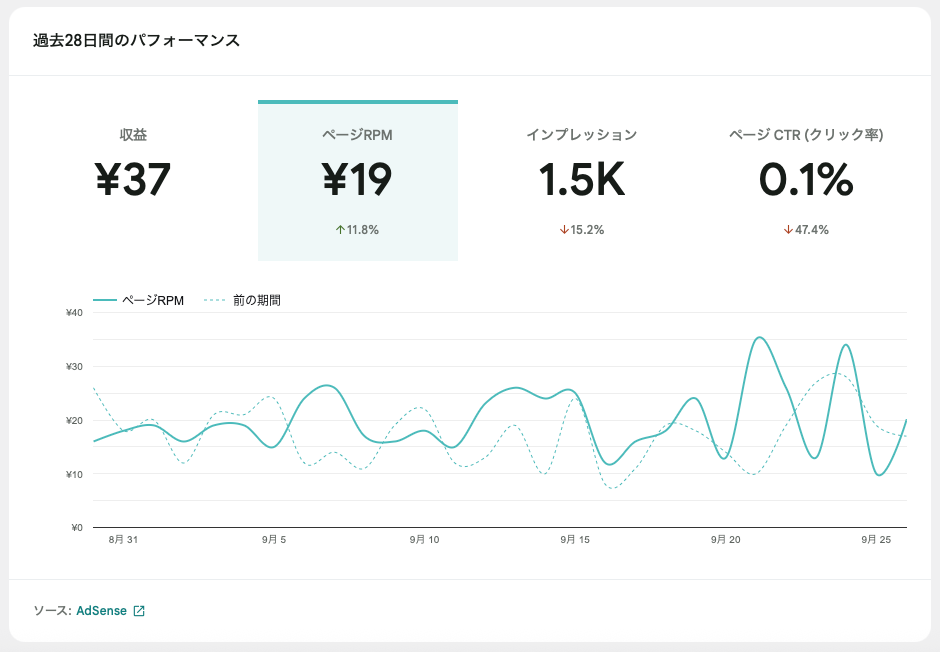Toggle the ページRPM legend text
The width and height of the screenshot is (940, 652).
point(153,300)
